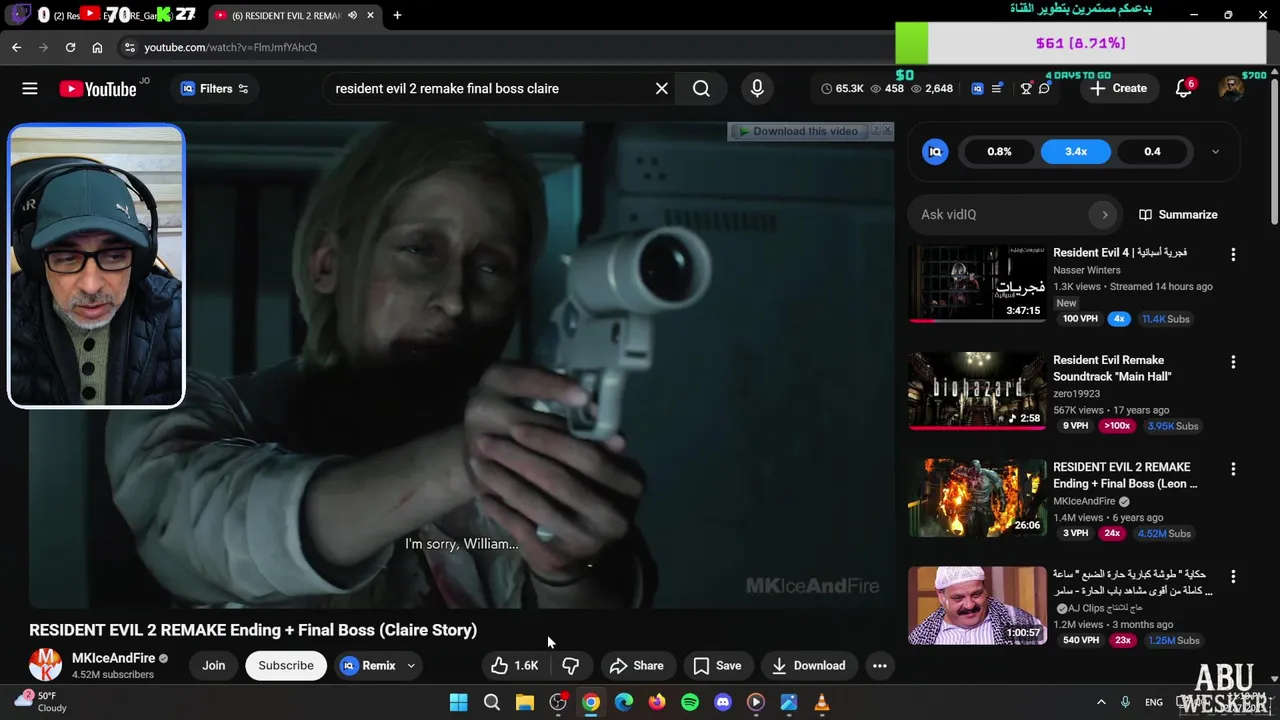Go to the YouTube home logo
1280x720 pixels.
point(97,89)
